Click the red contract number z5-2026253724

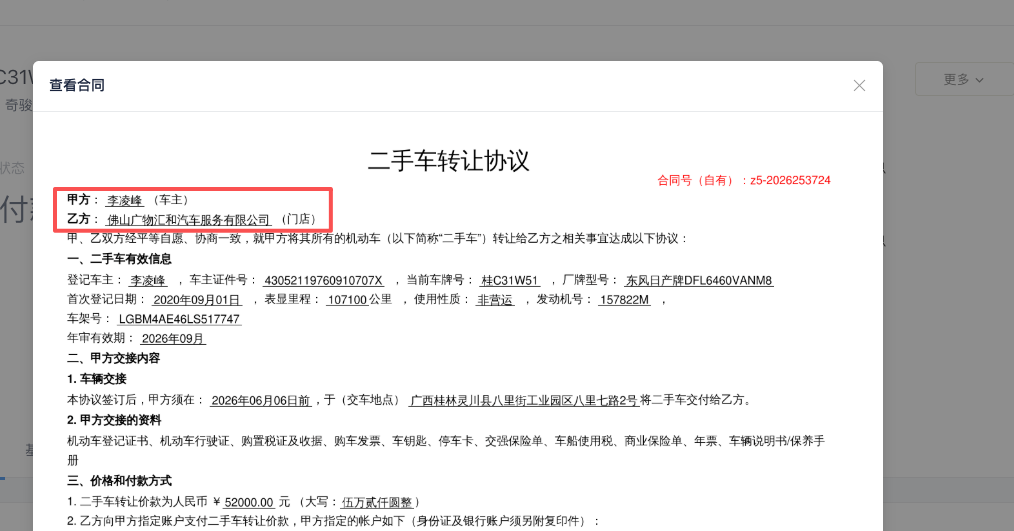[790, 180]
